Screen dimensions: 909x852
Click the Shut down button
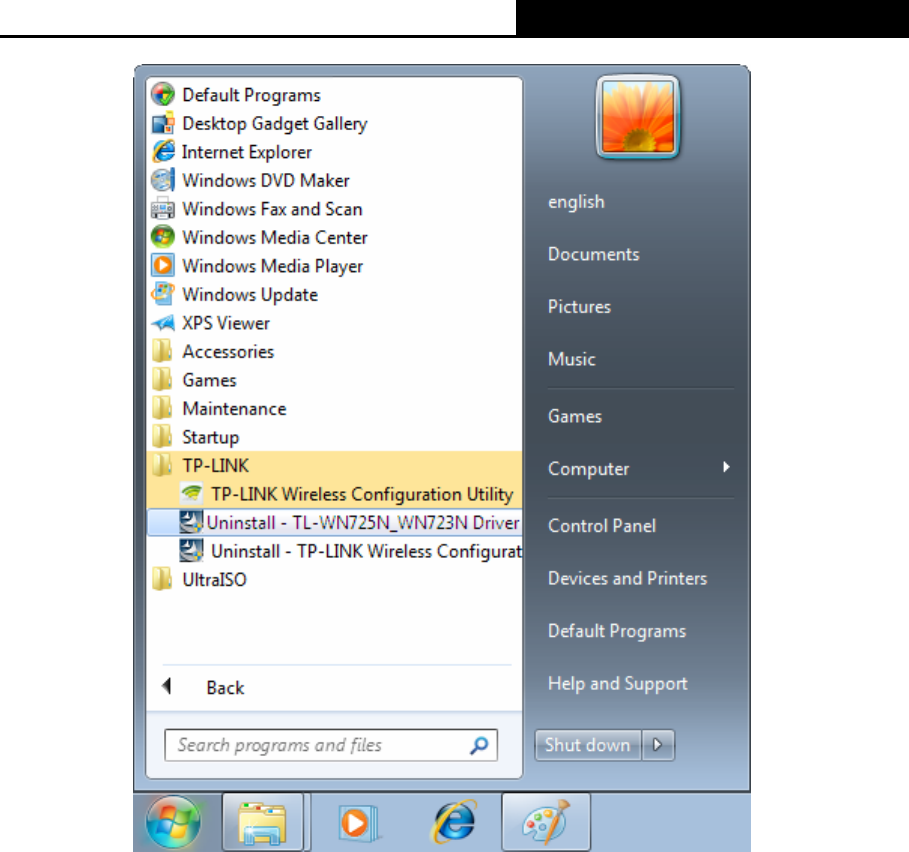[x=588, y=745]
